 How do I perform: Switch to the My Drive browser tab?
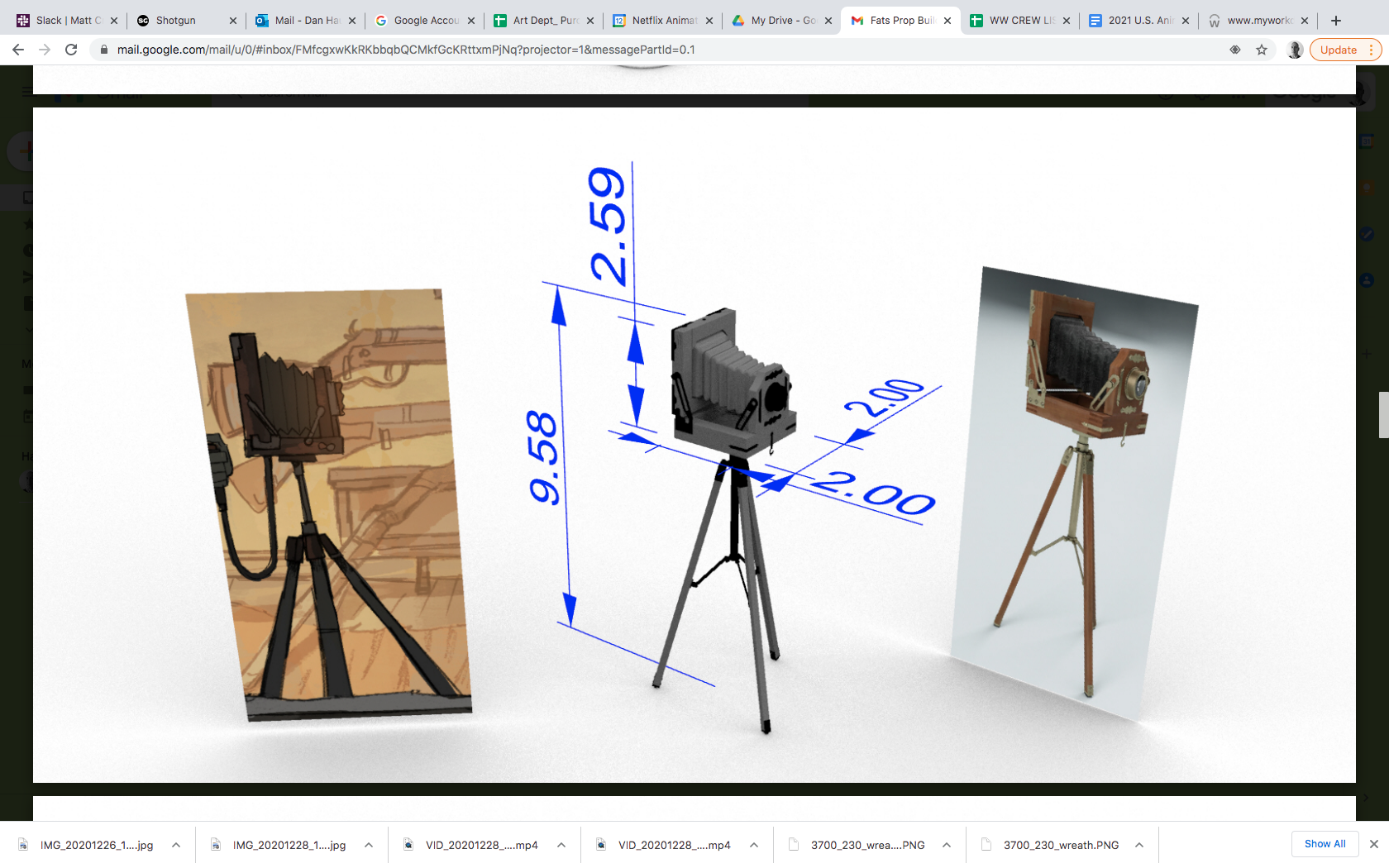pyautogui.click(x=782, y=21)
